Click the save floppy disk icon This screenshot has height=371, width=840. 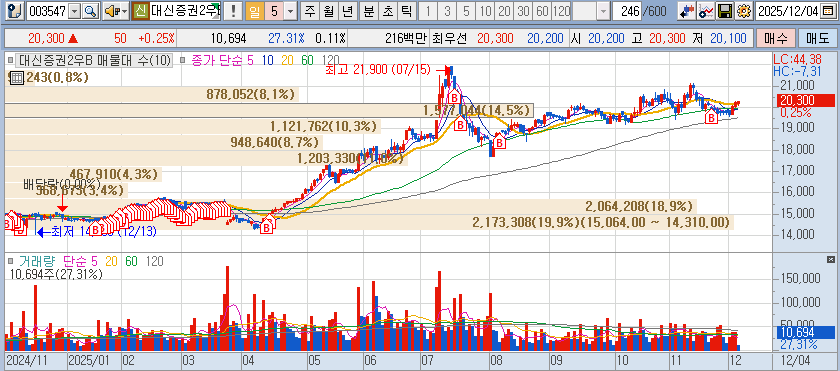[x=724, y=10]
